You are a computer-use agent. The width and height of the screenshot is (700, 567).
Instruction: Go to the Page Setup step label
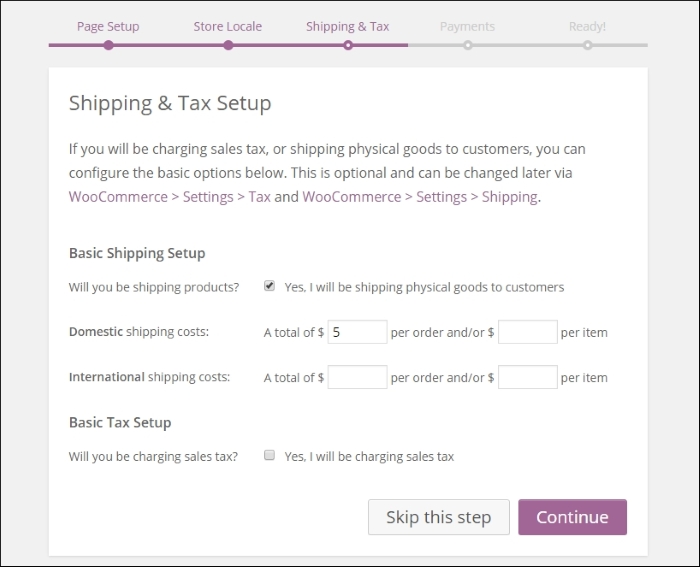click(x=108, y=26)
